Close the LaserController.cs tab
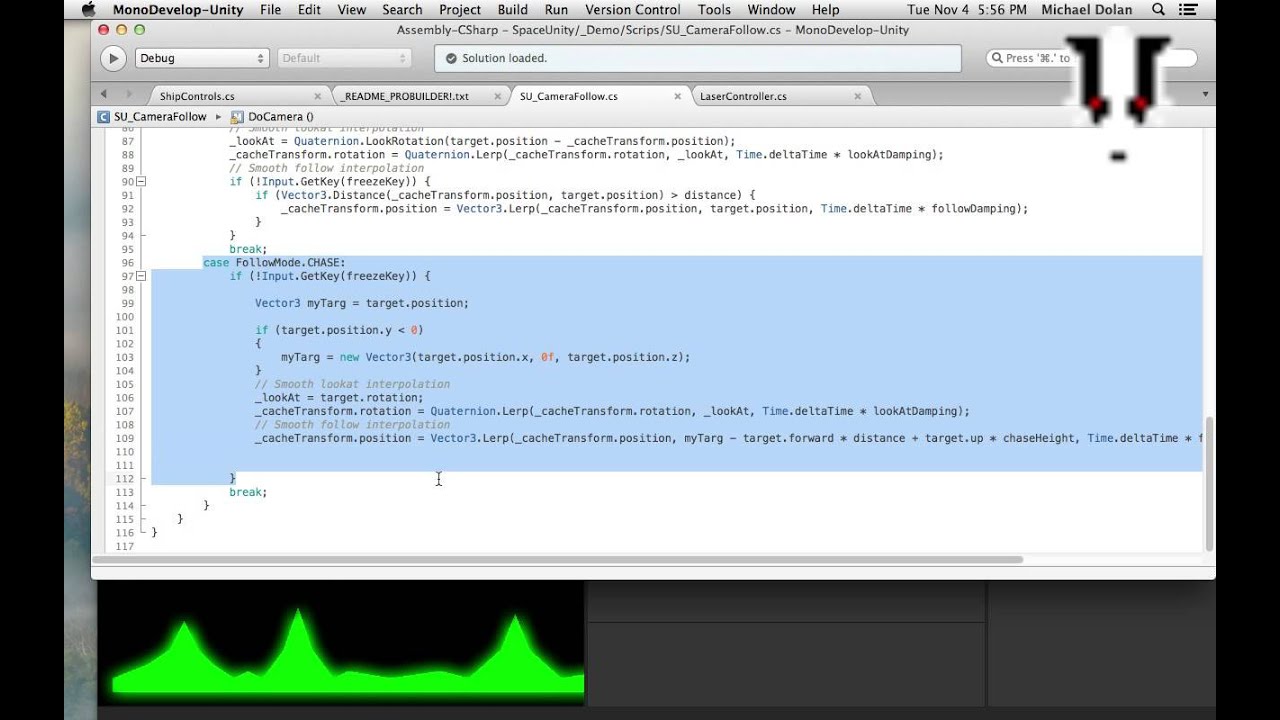The image size is (1280, 720). pyautogui.click(x=858, y=96)
